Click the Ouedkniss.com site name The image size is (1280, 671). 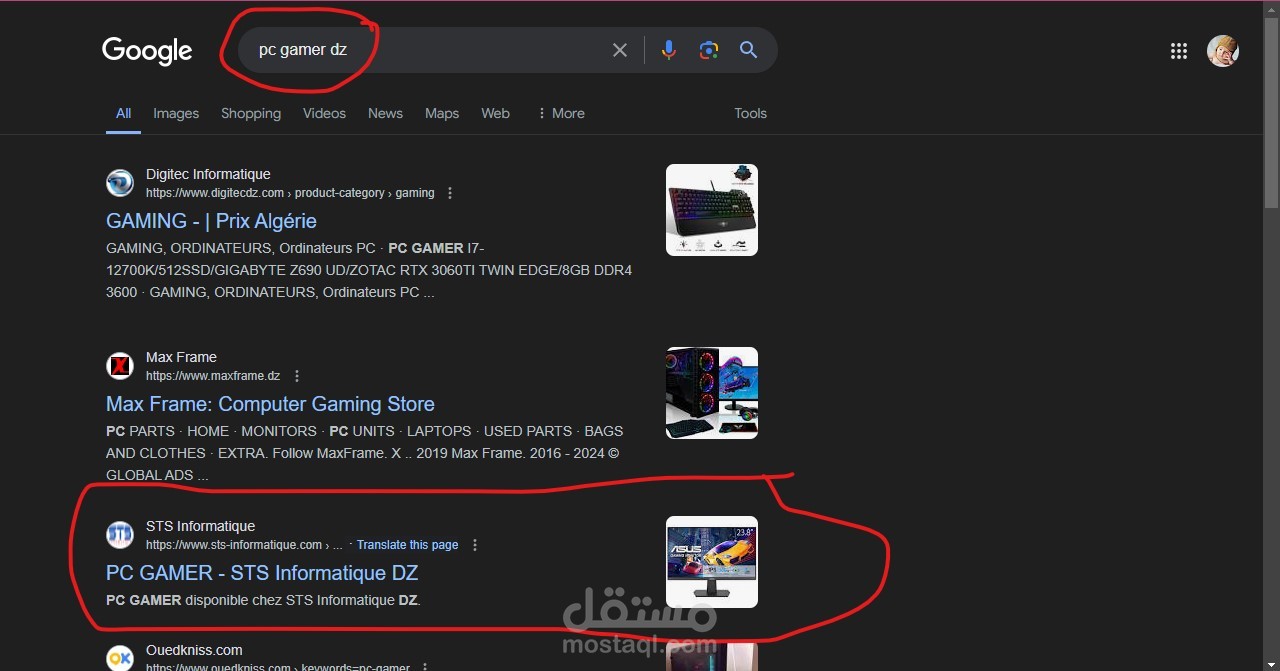point(194,650)
